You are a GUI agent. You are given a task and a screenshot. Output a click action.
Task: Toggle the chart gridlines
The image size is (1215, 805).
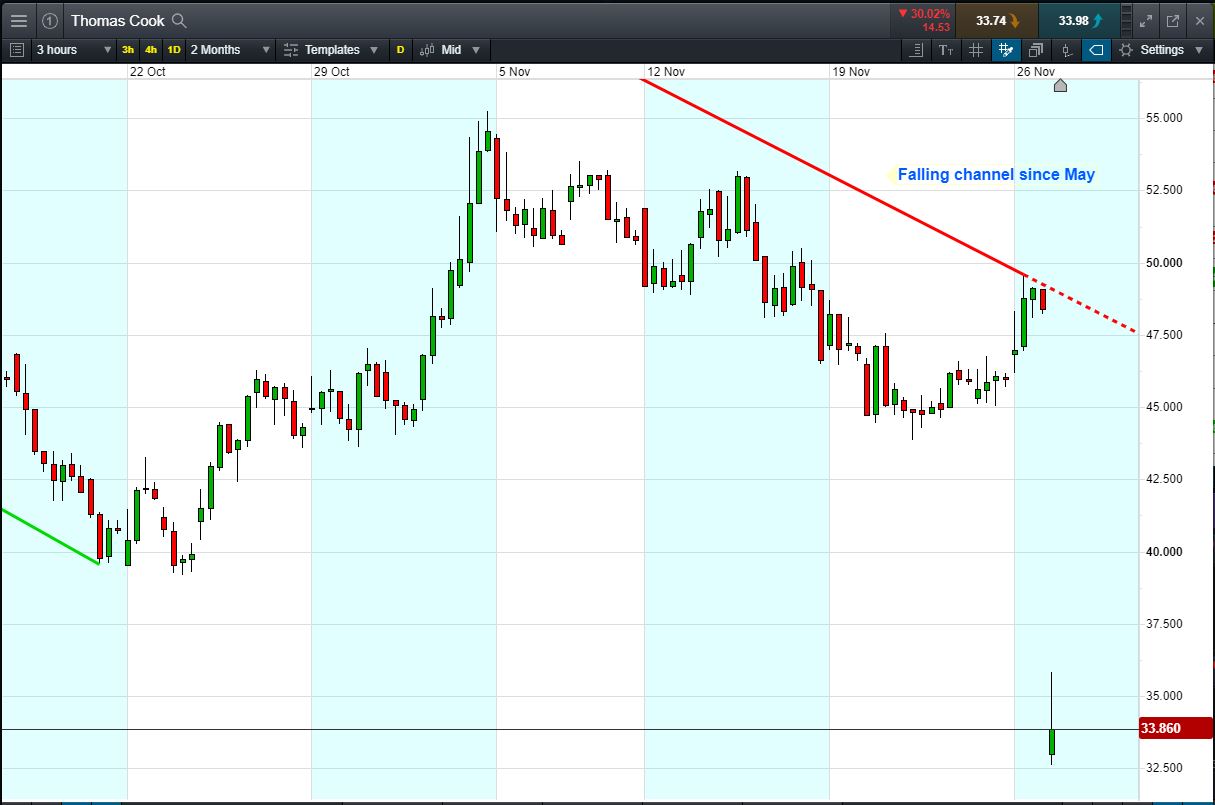977,49
